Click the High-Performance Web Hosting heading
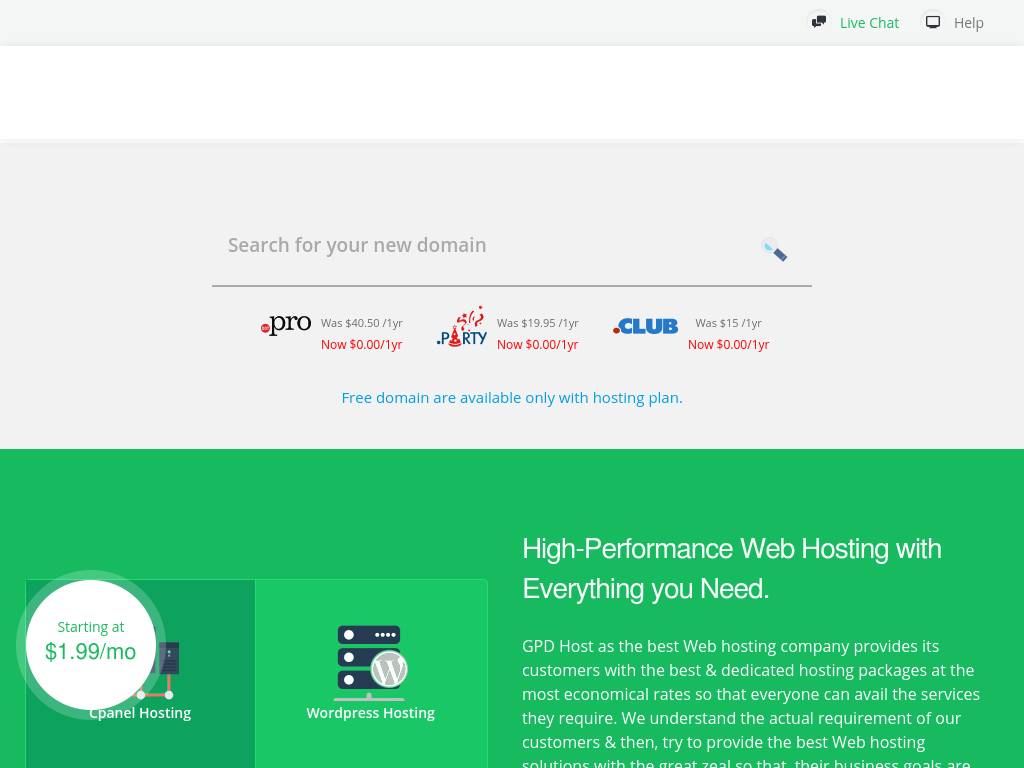This screenshot has width=1024, height=768. click(731, 568)
